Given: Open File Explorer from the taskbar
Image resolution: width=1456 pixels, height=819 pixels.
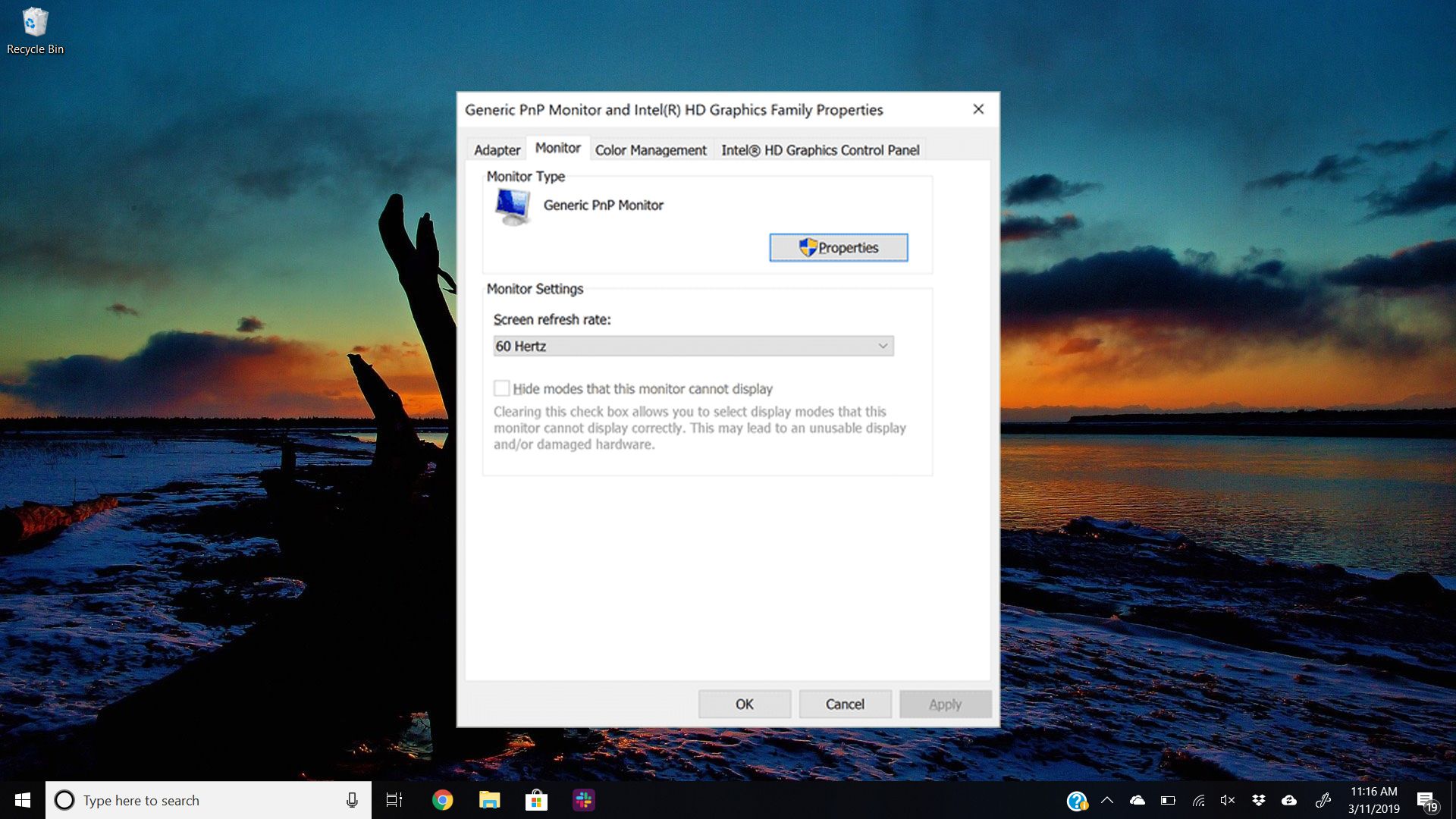Looking at the screenshot, I should click(489, 800).
